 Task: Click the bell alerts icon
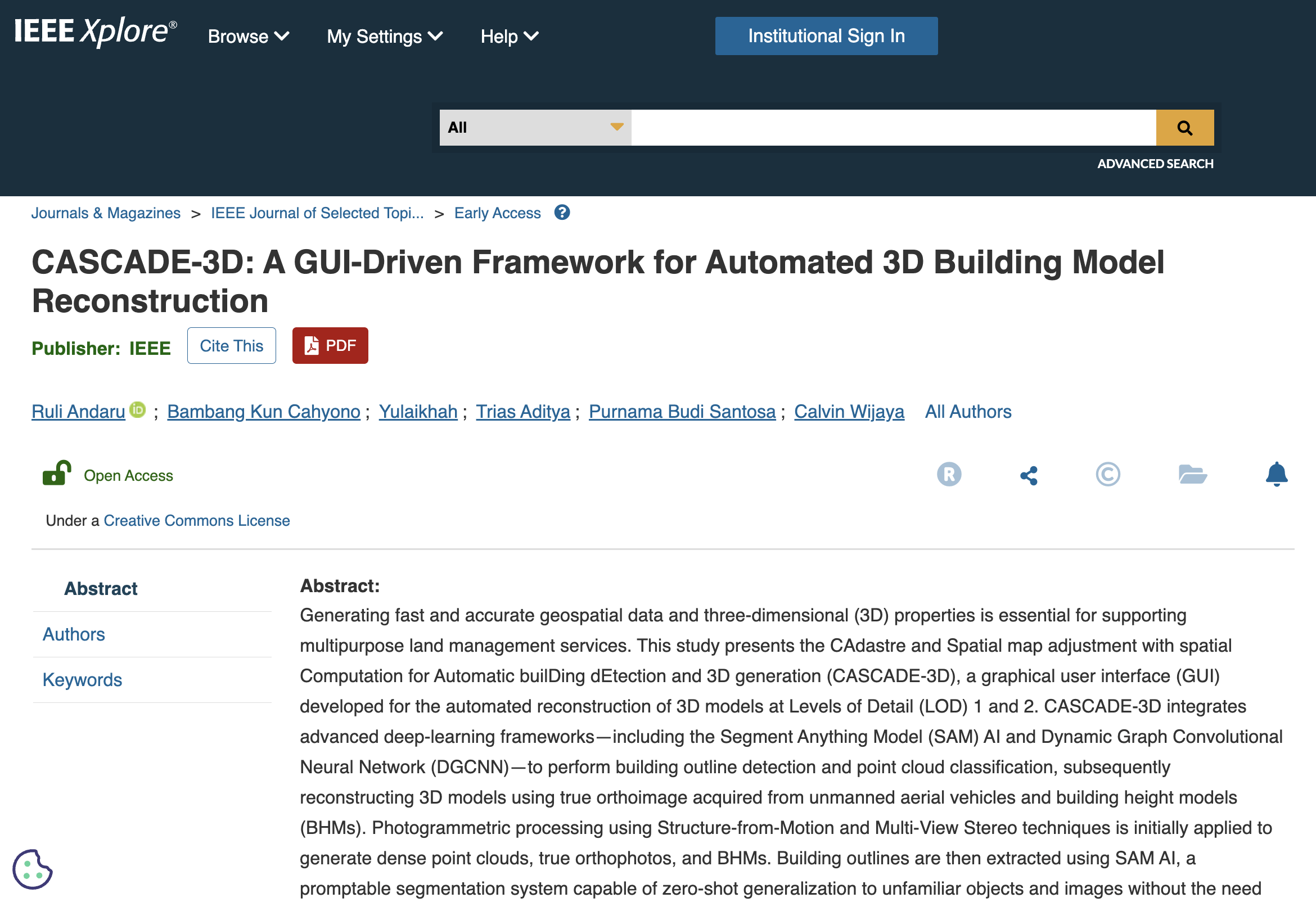[1276, 475]
